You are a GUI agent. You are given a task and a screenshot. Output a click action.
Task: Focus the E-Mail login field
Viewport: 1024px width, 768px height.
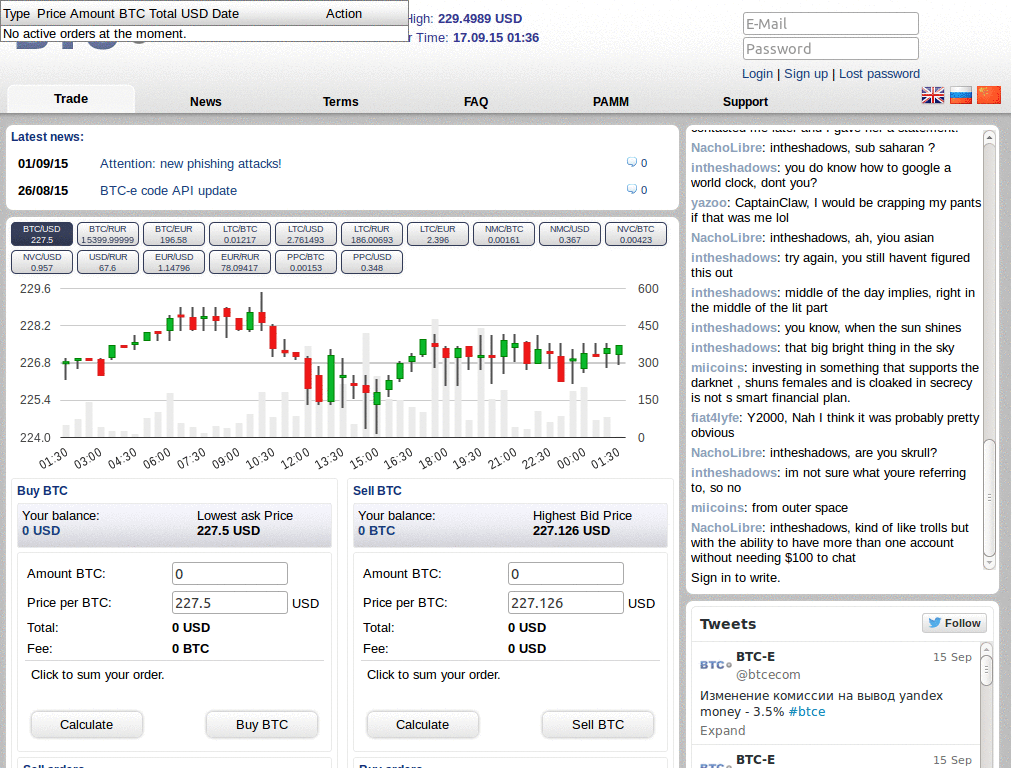(x=831, y=24)
